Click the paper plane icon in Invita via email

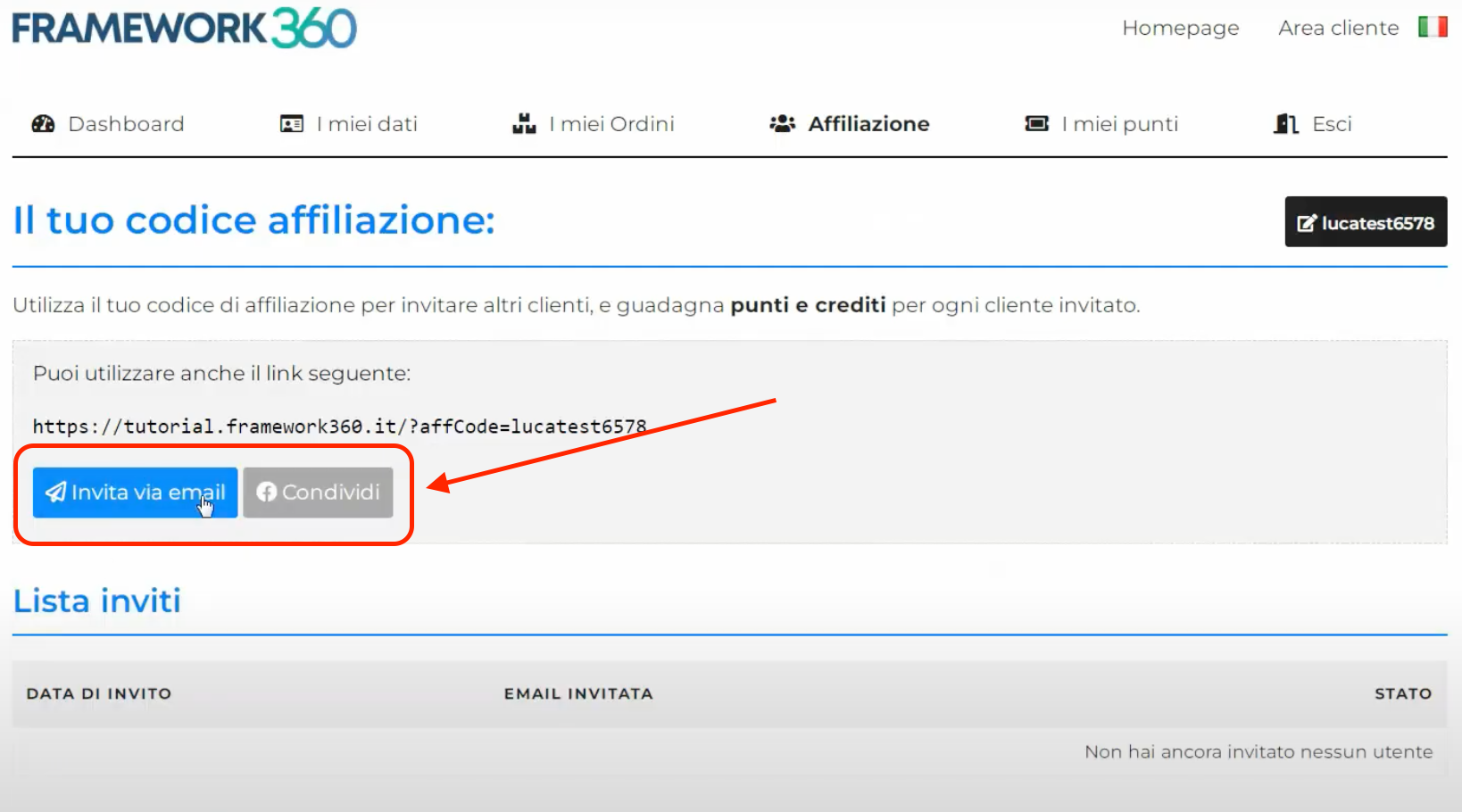pyautogui.click(x=55, y=490)
